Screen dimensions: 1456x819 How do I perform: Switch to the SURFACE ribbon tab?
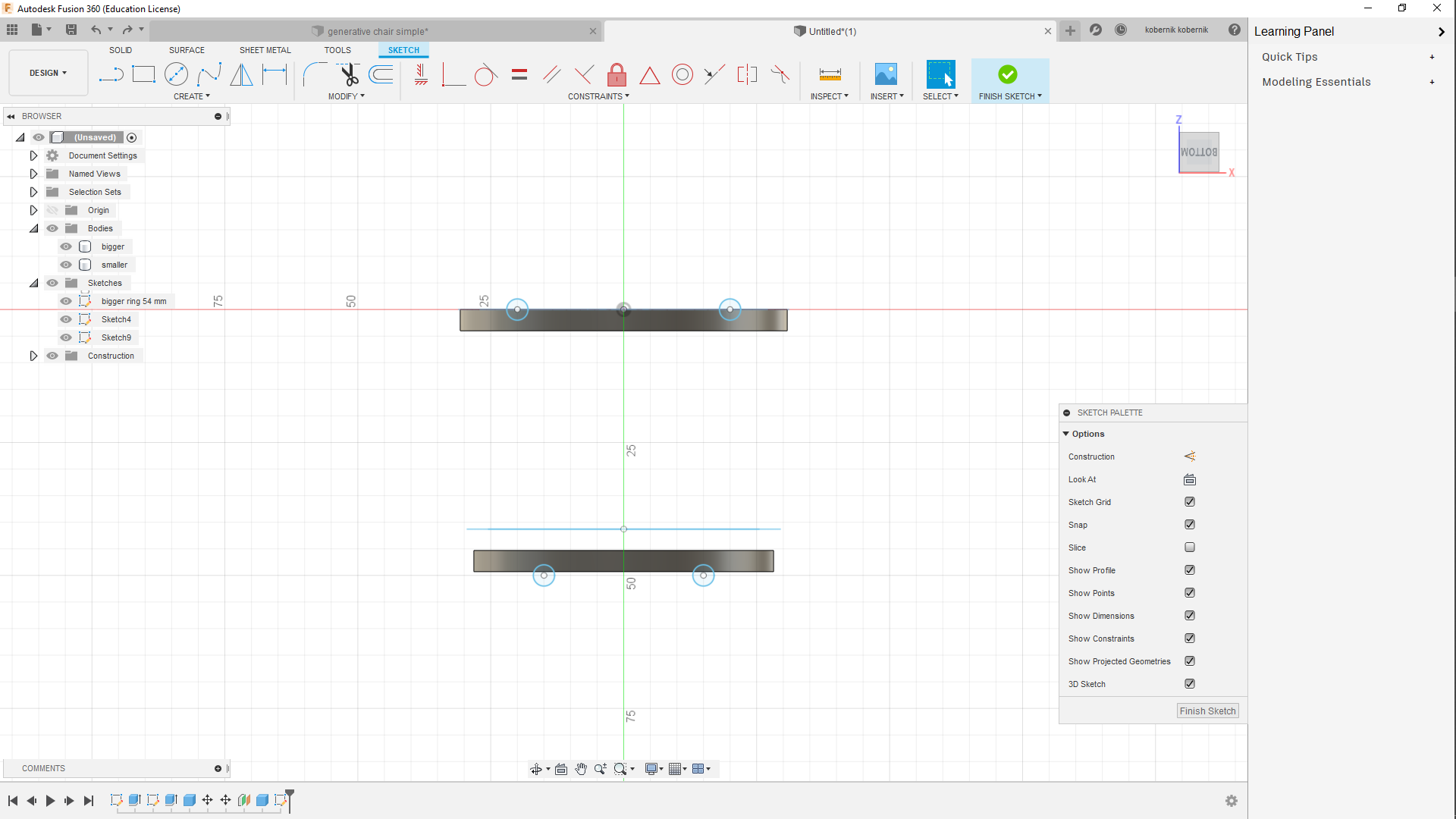tap(187, 50)
